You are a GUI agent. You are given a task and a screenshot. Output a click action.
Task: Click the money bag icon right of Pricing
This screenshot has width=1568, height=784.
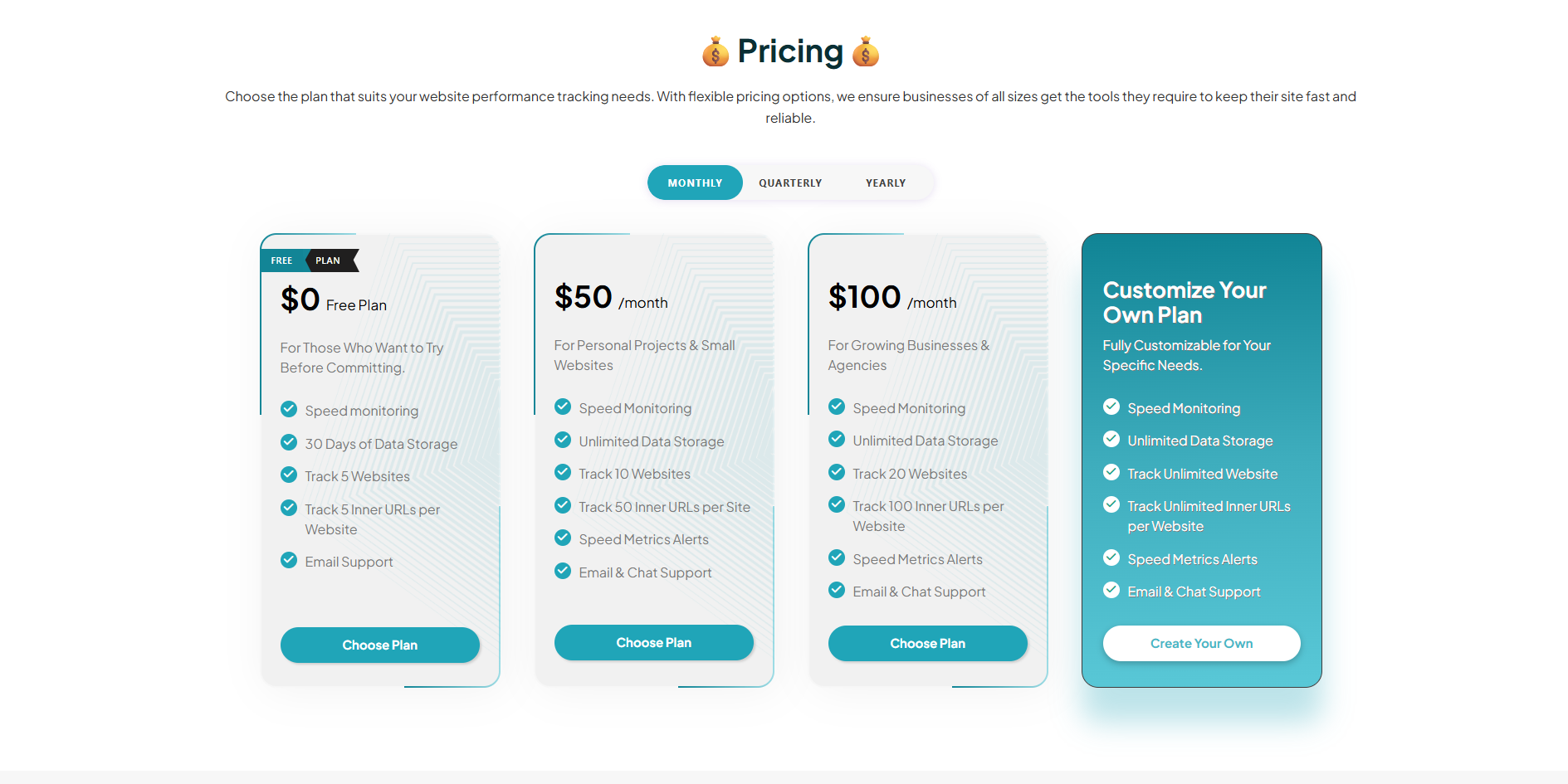[866, 51]
